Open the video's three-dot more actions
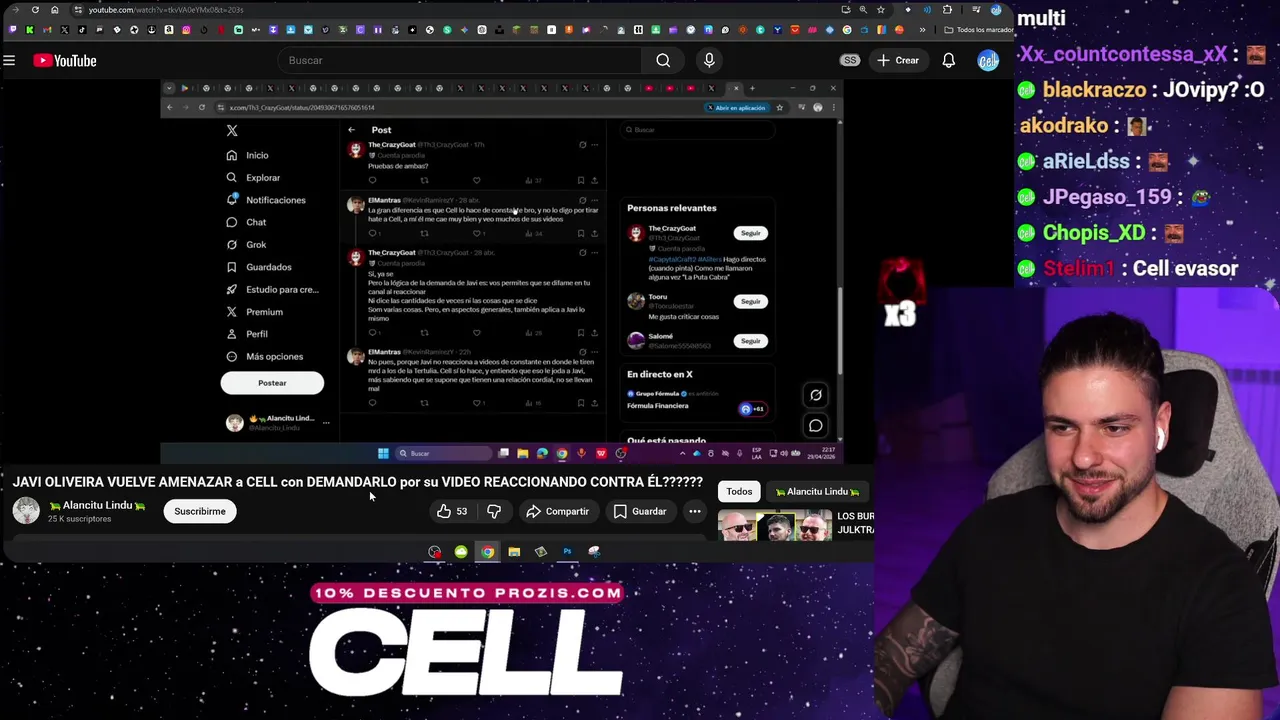 [x=694, y=511]
